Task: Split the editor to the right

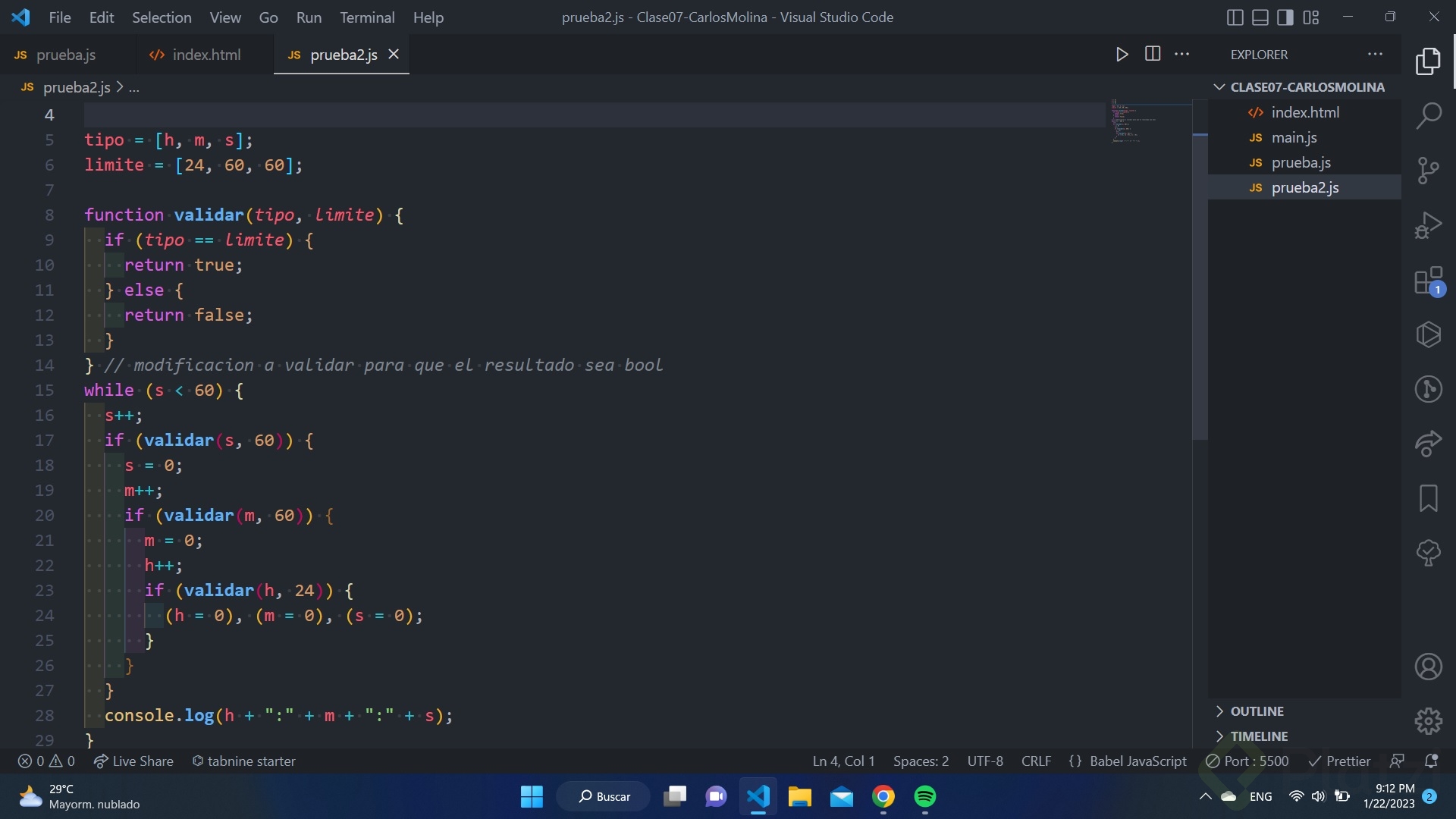Action: pyautogui.click(x=1152, y=54)
